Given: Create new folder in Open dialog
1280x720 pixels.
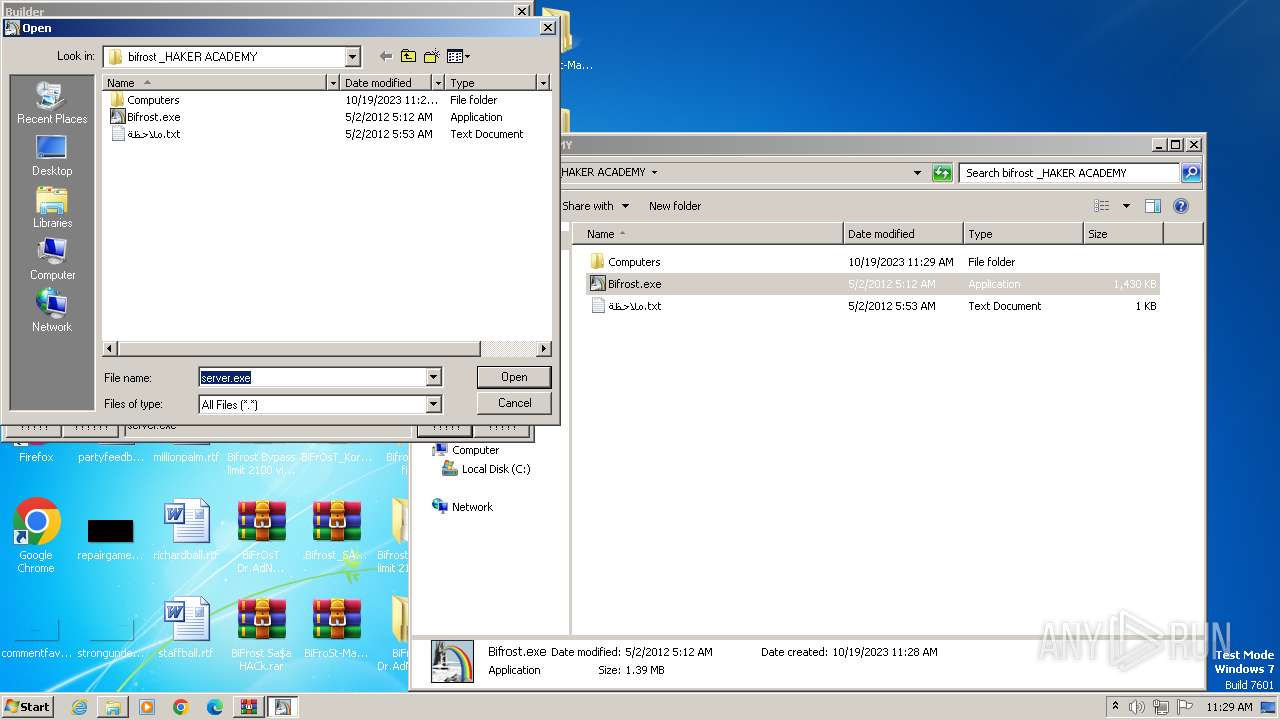Looking at the screenshot, I should click(x=431, y=57).
